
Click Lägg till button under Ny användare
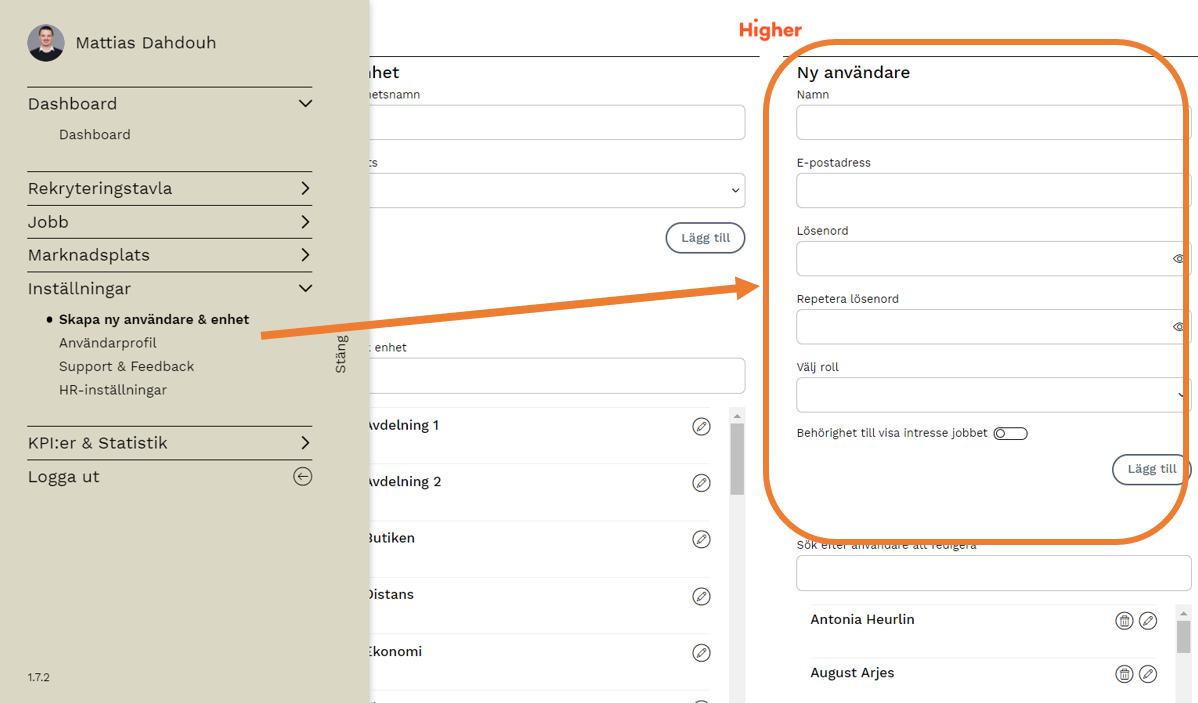click(1151, 469)
